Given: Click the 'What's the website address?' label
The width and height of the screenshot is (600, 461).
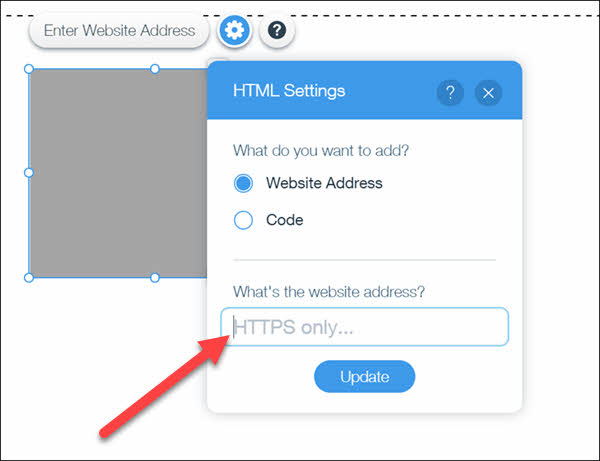Looking at the screenshot, I should [x=329, y=292].
